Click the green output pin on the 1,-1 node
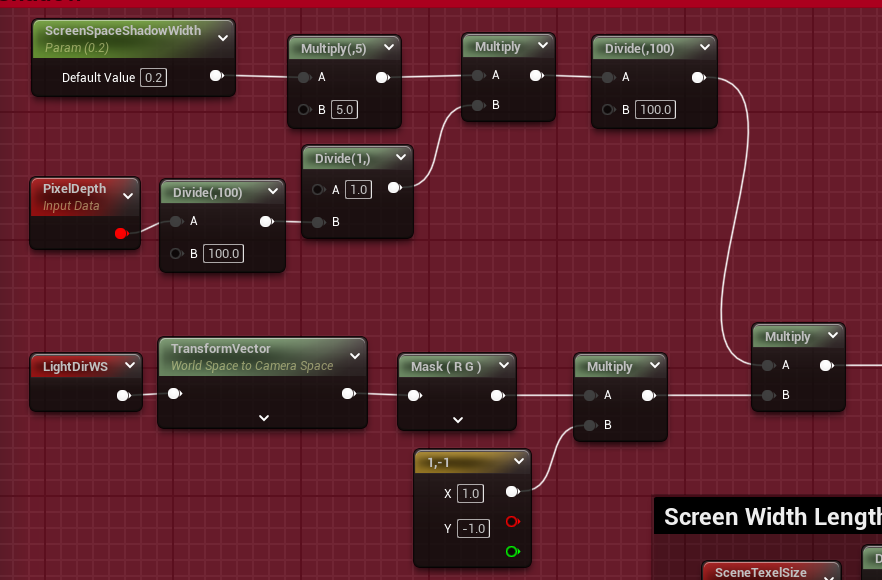The image size is (882, 580). [513, 551]
